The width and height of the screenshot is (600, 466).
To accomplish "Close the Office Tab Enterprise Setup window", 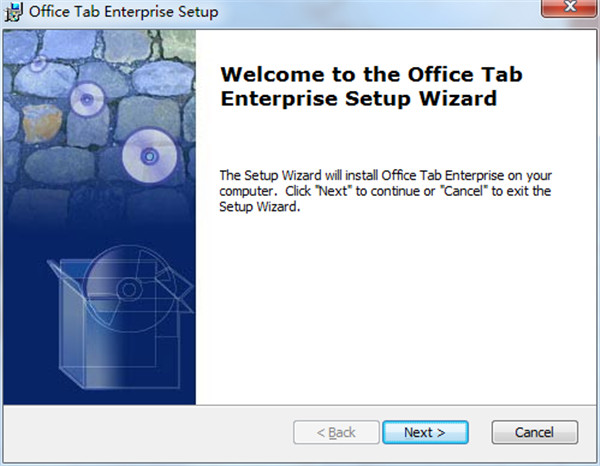I will (x=570, y=8).
